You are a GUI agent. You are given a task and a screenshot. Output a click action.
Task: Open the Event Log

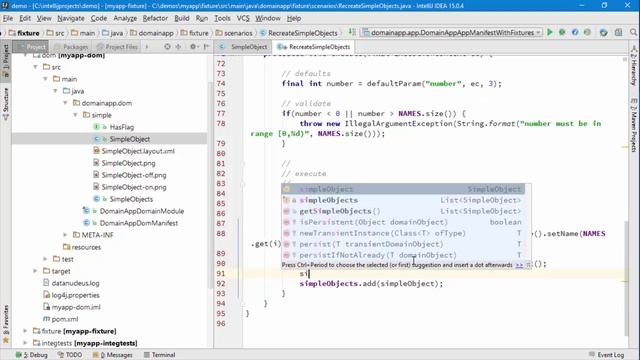click(x=607, y=355)
